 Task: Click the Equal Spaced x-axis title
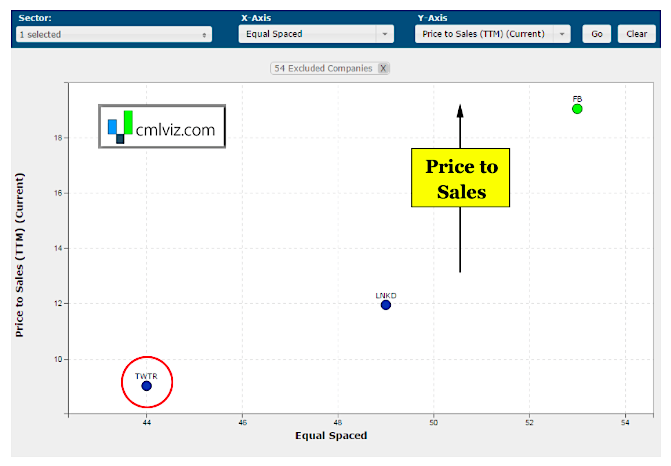331,436
